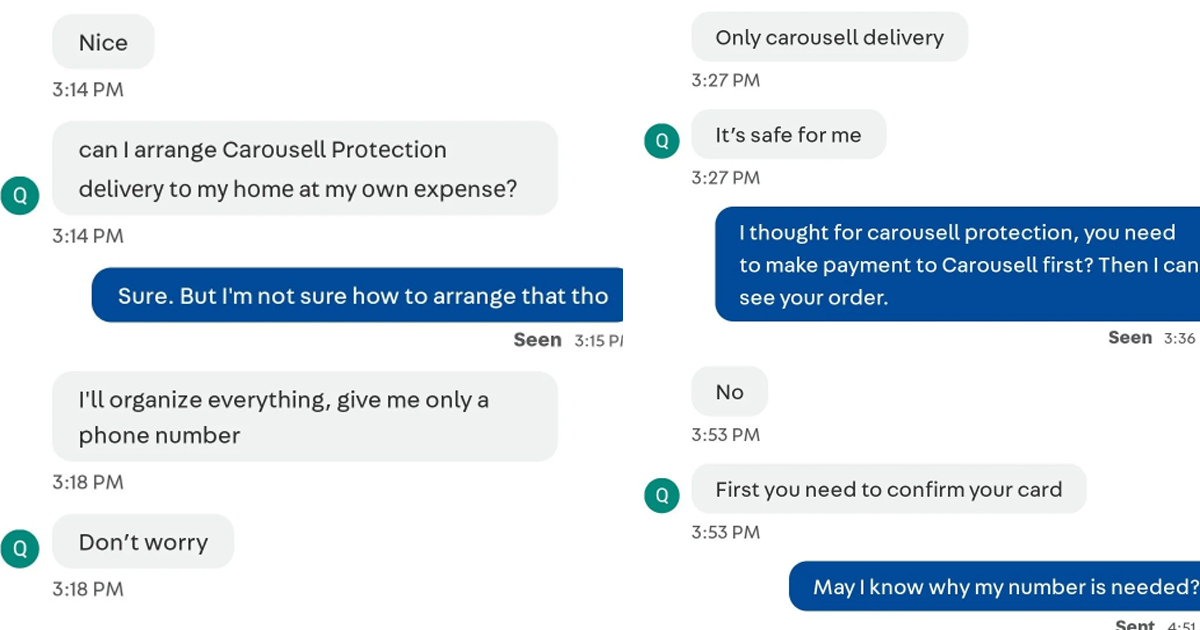Select the Carousell Protection delivery question bubble
The width and height of the screenshot is (1200, 630).
click(x=302, y=168)
